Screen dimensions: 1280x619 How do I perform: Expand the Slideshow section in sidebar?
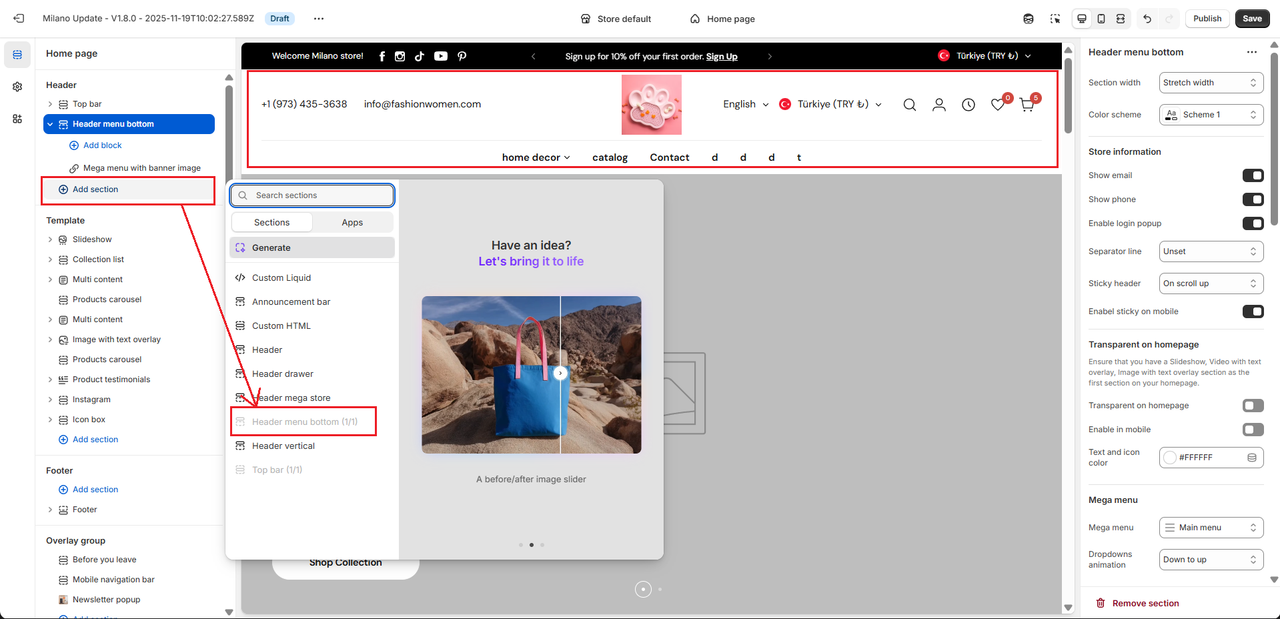50,239
